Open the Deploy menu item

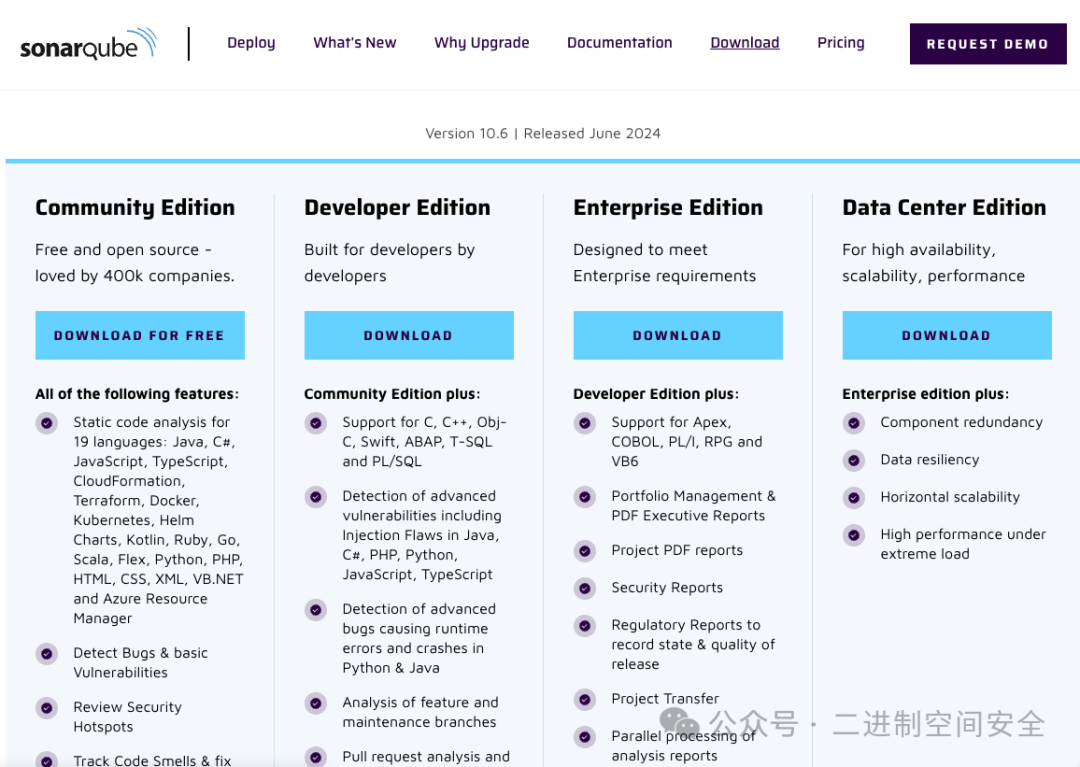pos(251,43)
